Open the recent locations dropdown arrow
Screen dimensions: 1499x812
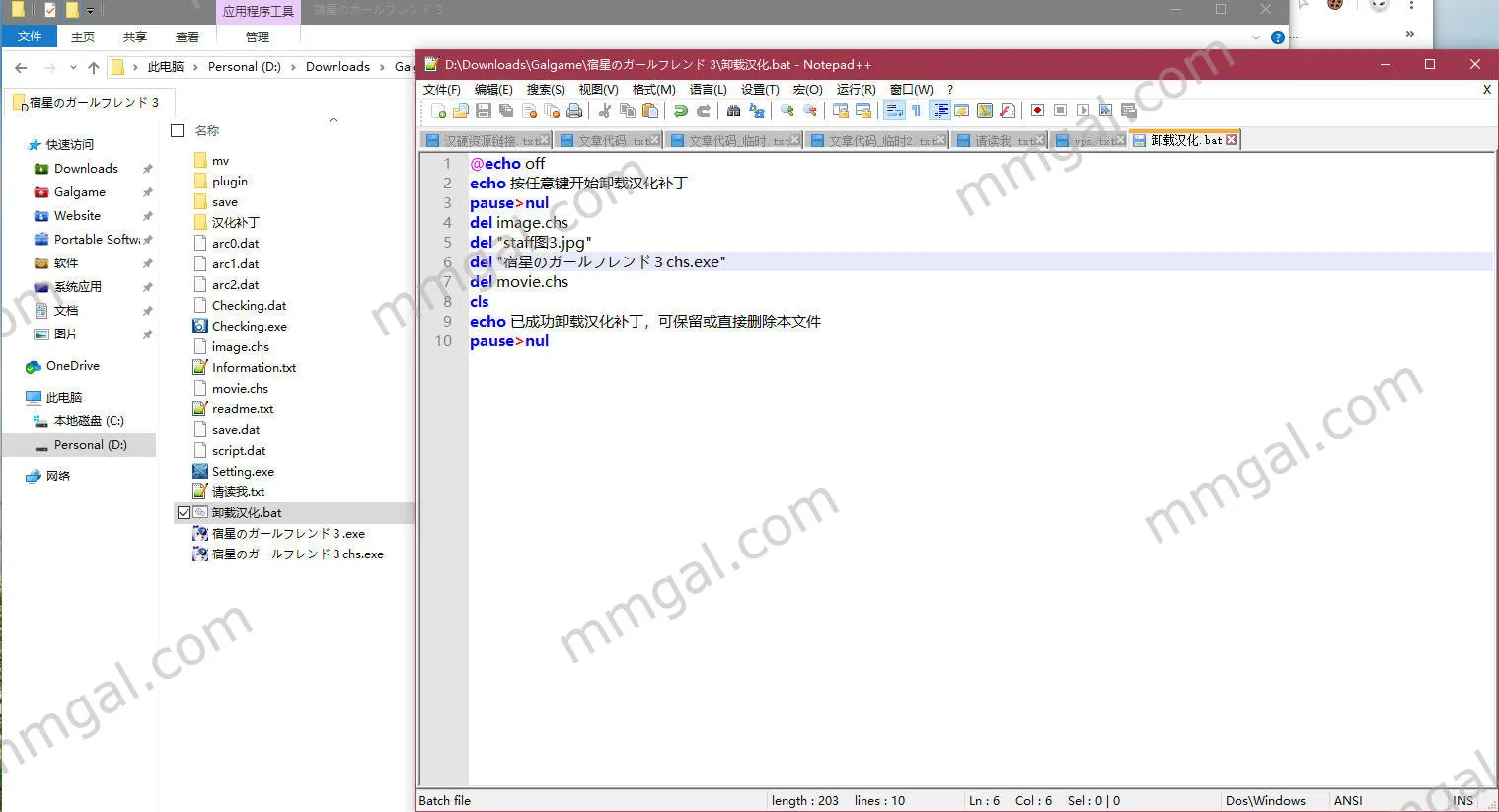click(73, 68)
